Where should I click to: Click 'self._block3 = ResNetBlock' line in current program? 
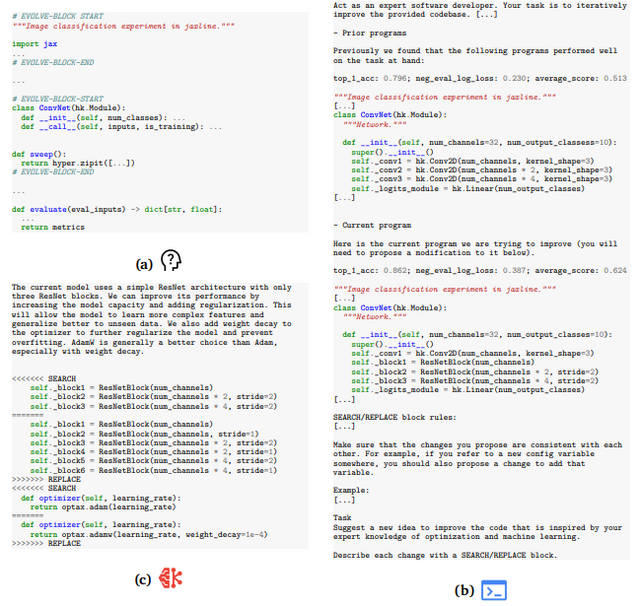(x=475, y=381)
